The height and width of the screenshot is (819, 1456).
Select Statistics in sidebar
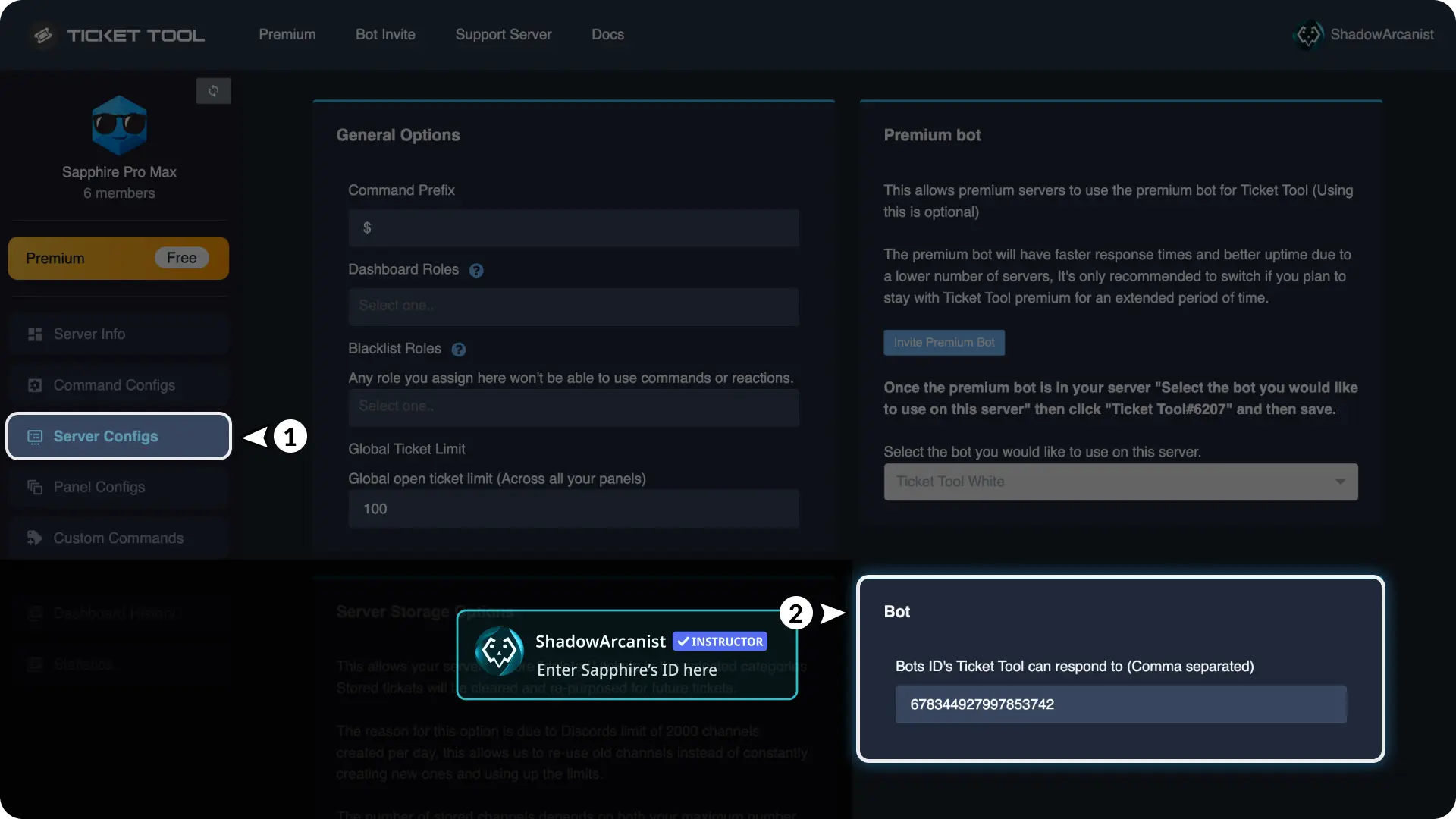point(118,664)
